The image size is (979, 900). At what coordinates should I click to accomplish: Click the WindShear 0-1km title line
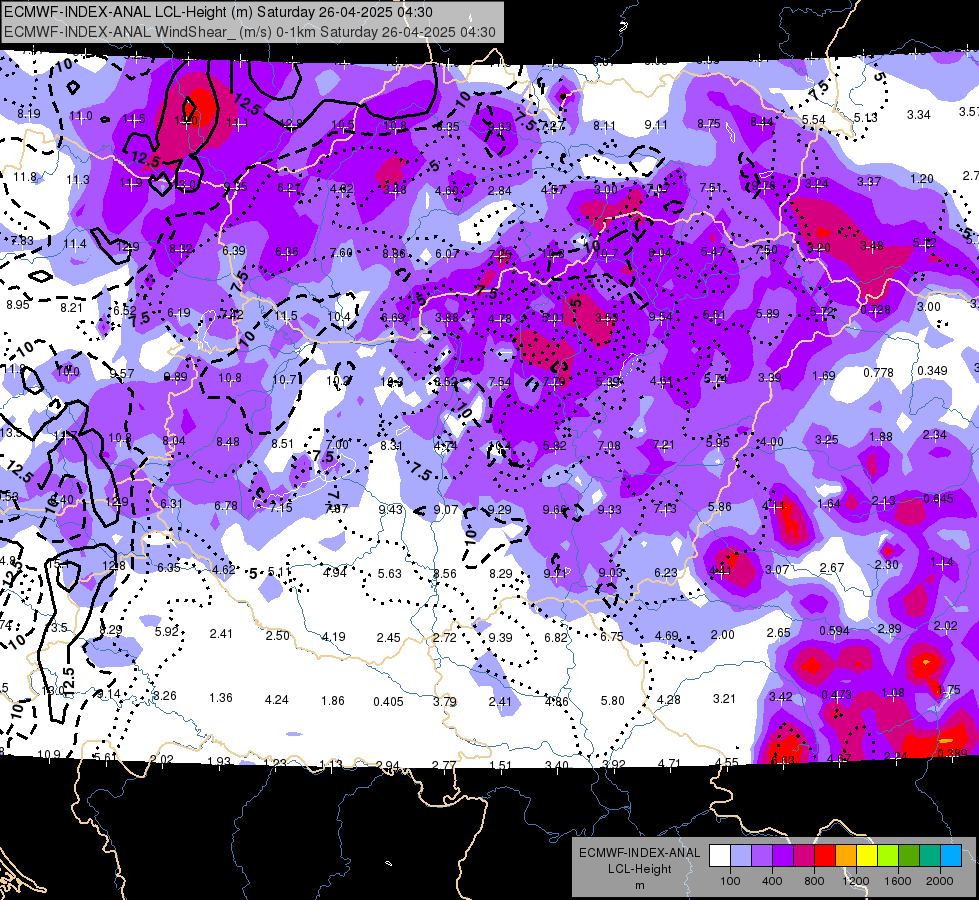tap(250, 32)
